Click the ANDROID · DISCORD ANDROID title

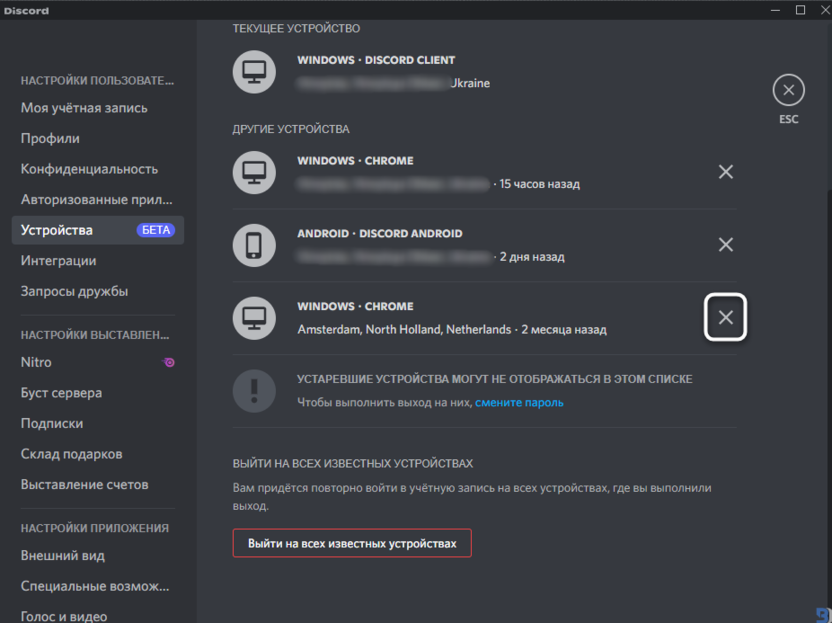[379, 233]
